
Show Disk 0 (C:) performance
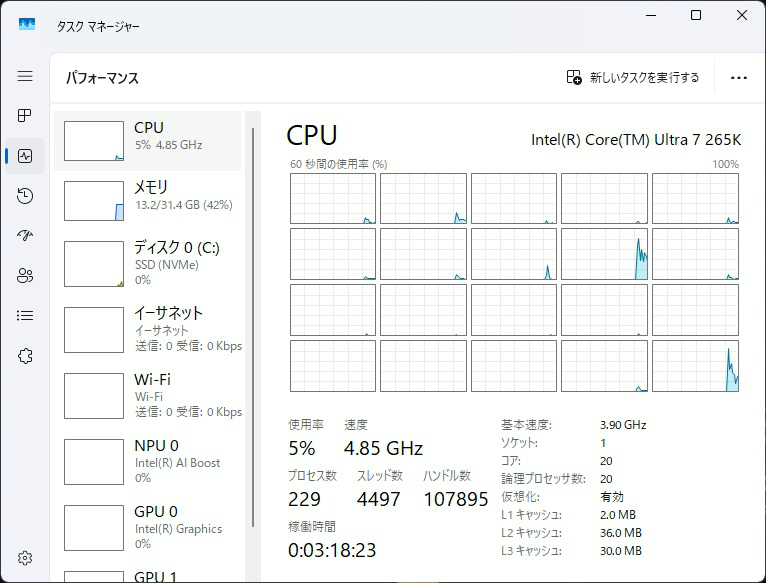pyautogui.click(x=150, y=263)
